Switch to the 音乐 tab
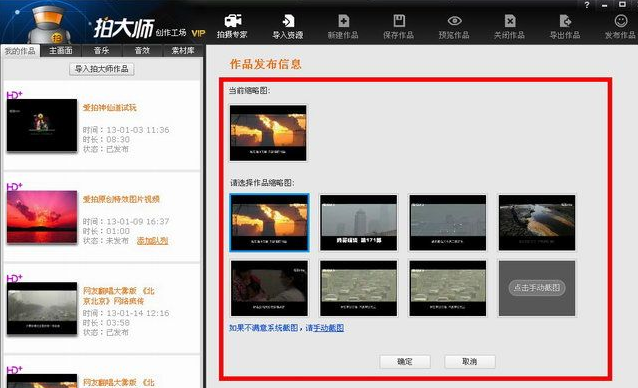 click(x=101, y=51)
